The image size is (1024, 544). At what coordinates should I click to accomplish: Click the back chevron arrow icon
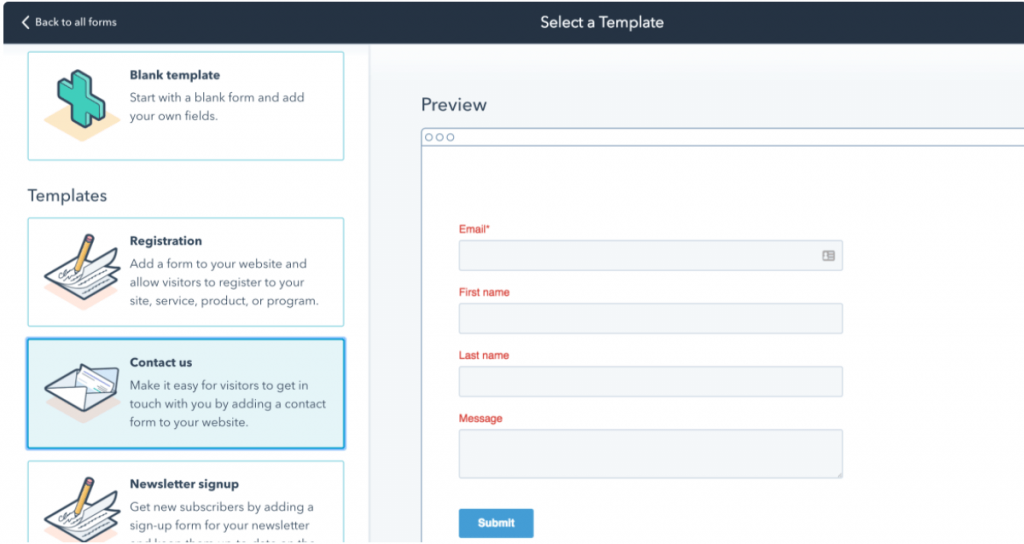(25, 22)
